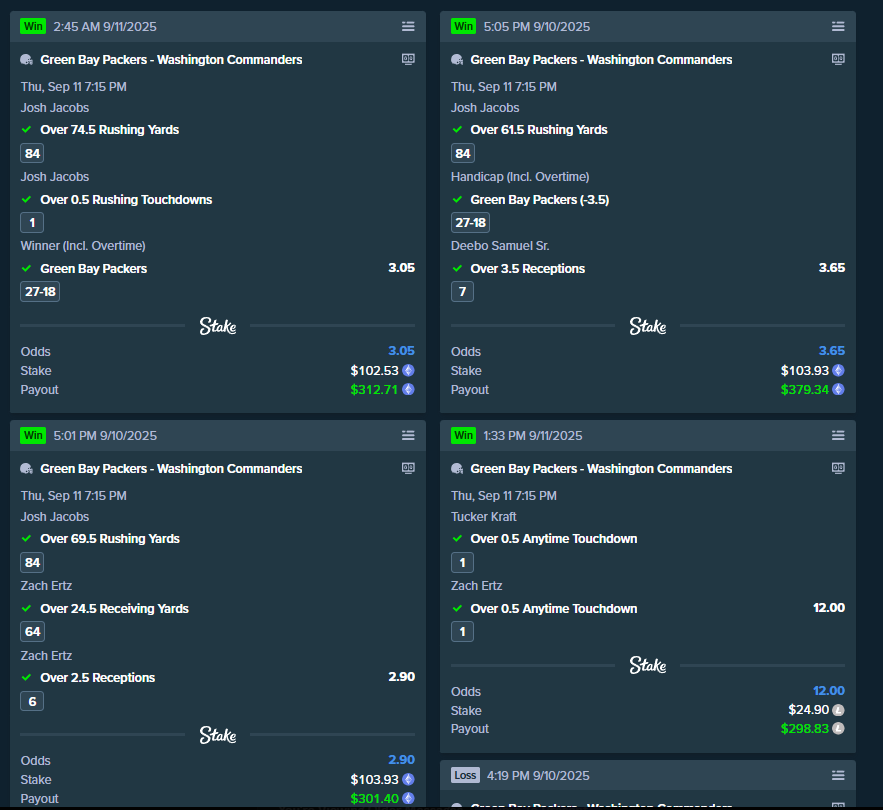Click Stake logo in 1:33 PM bet card
The height and width of the screenshot is (810, 883).
(x=648, y=665)
